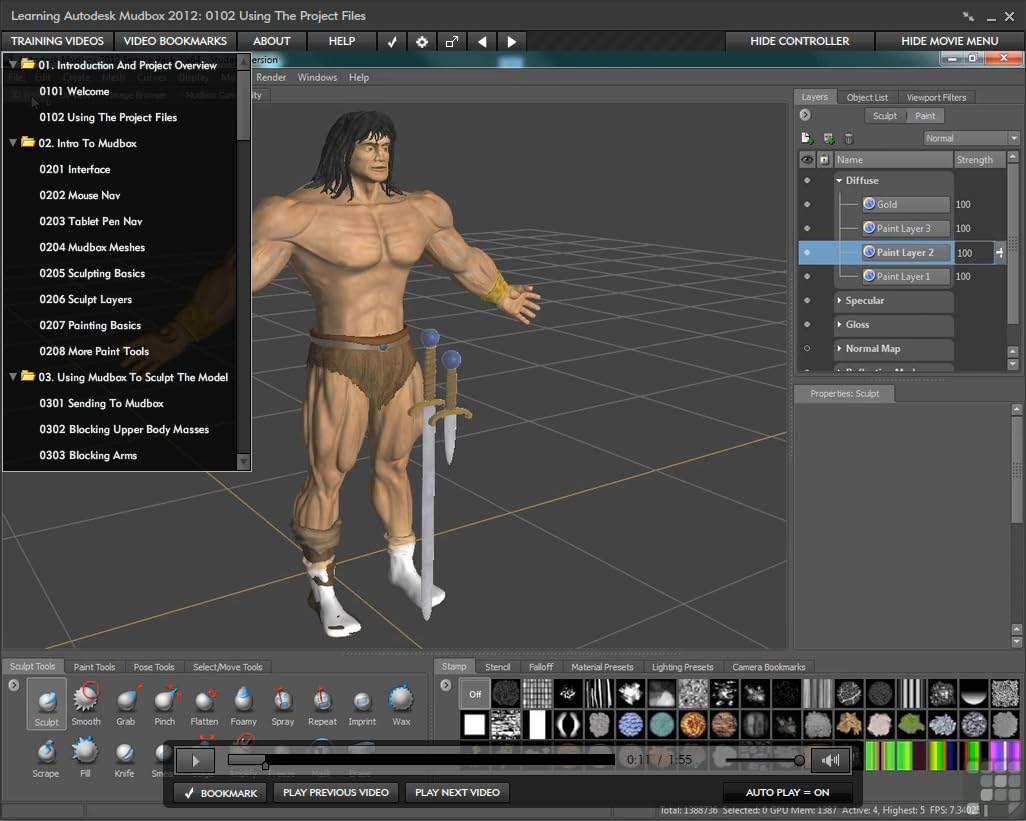The image size is (1026, 821).
Task: Select the Foamy sculpt tool
Action: (x=243, y=703)
